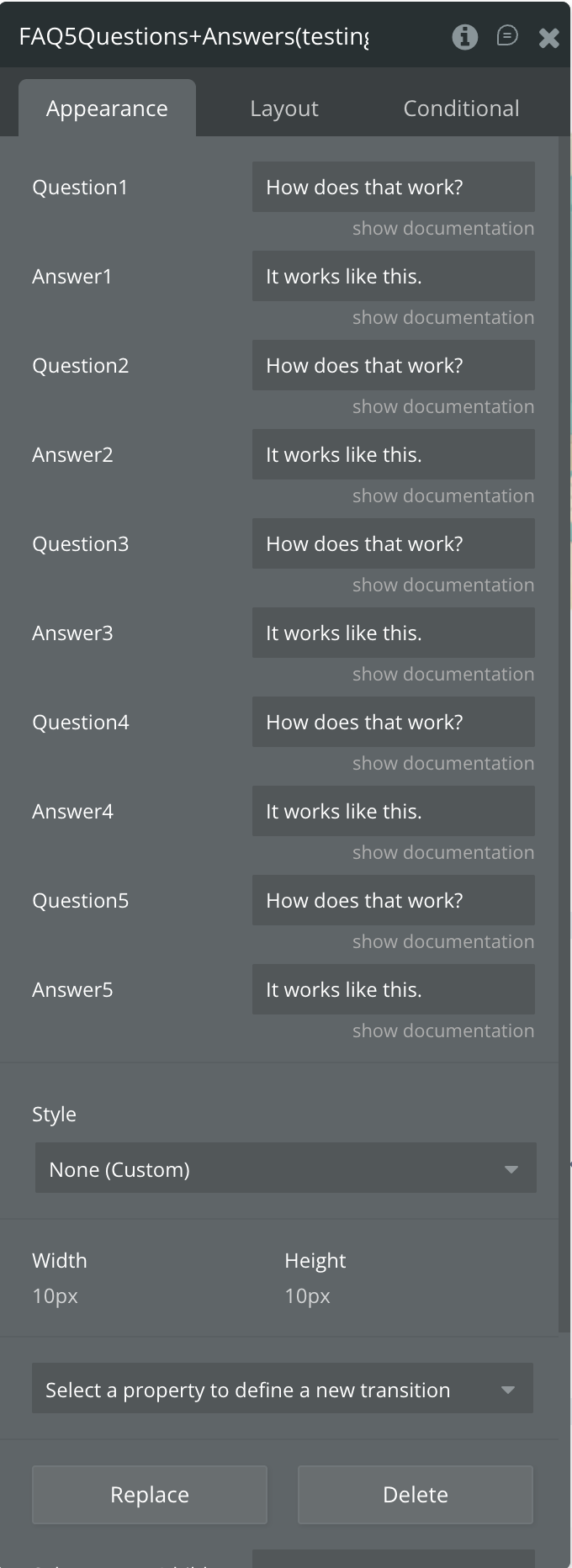Click the Replace button
The width and height of the screenshot is (572, 1568).
pos(150,1494)
